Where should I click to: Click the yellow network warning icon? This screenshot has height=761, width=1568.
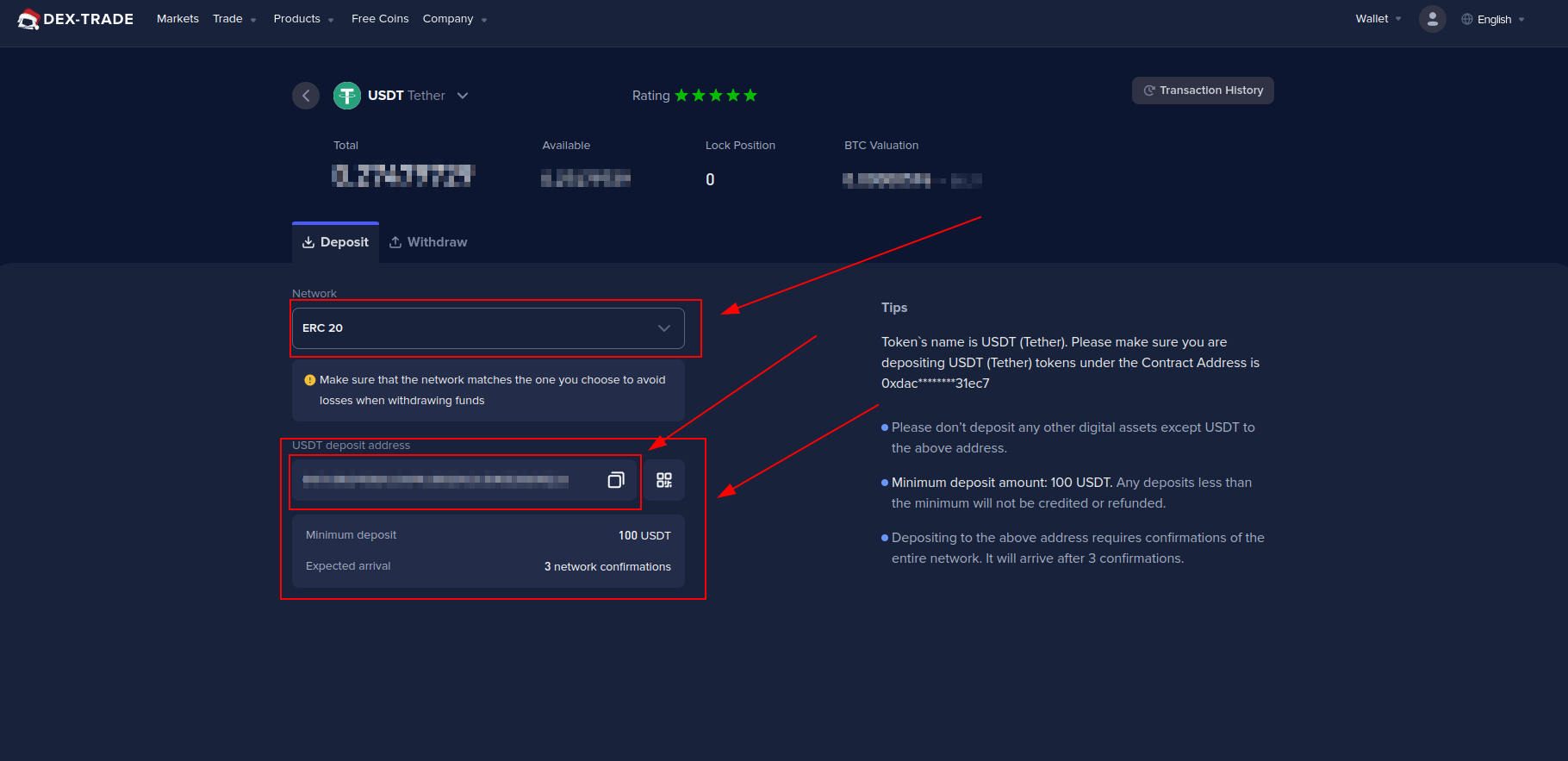pyautogui.click(x=310, y=380)
